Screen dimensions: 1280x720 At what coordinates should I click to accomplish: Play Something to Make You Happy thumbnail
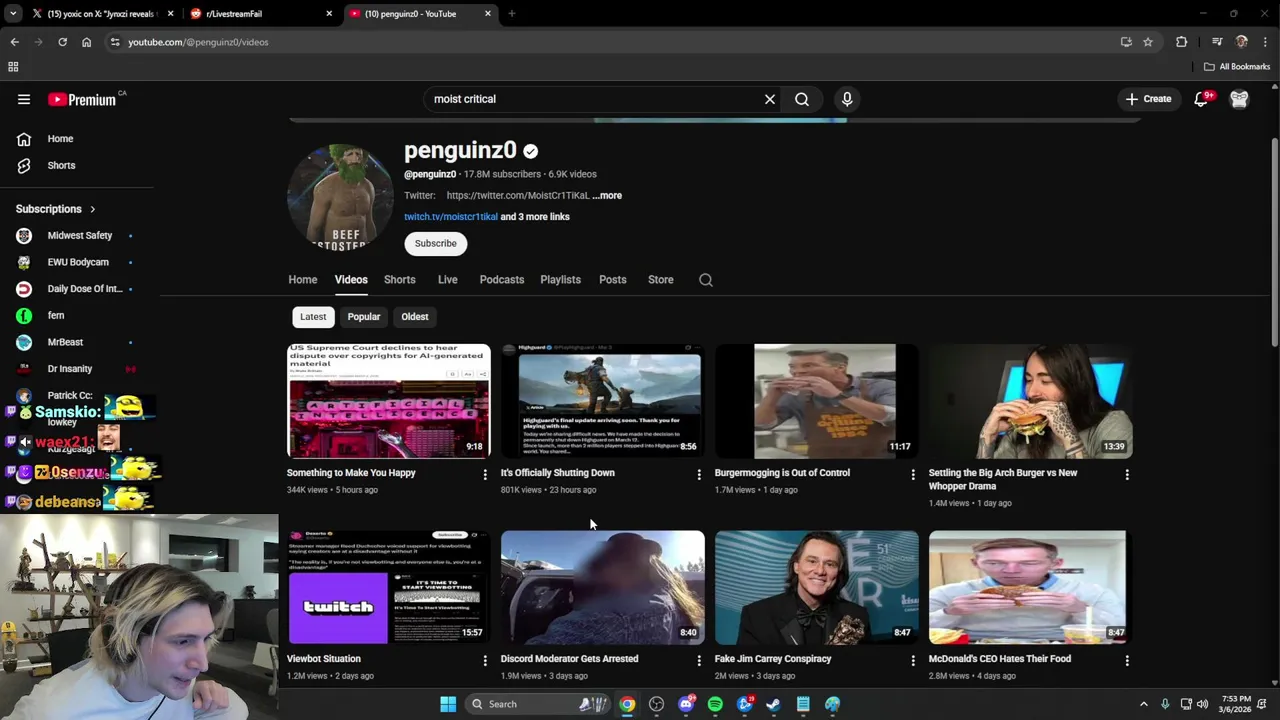[x=388, y=401]
